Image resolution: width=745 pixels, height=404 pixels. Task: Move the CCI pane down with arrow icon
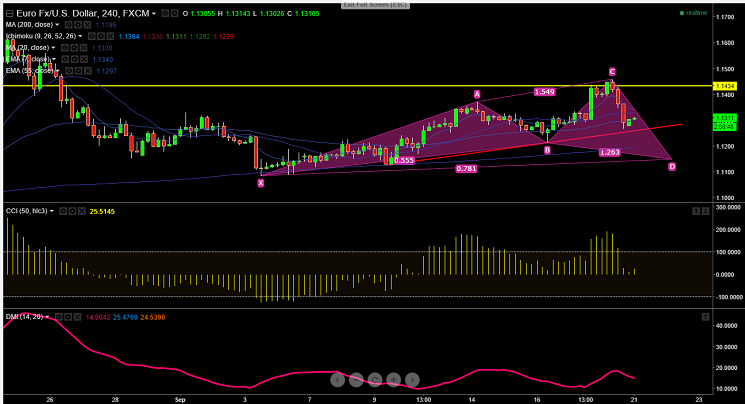click(706, 211)
